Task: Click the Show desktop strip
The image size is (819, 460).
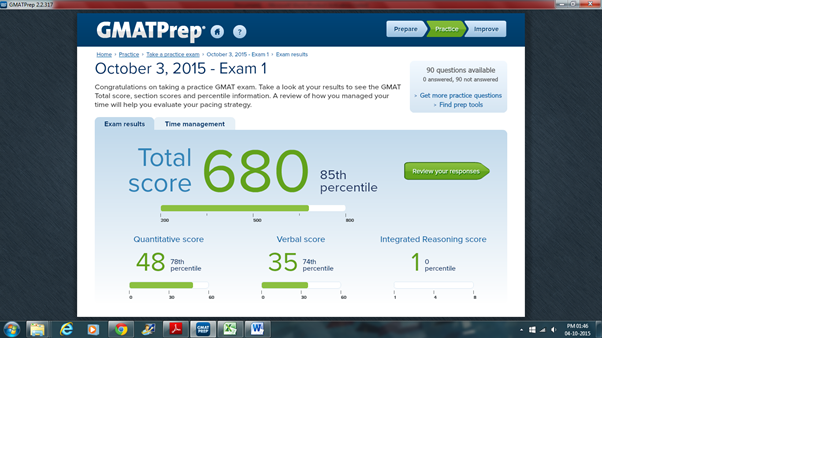Action: [599, 329]
